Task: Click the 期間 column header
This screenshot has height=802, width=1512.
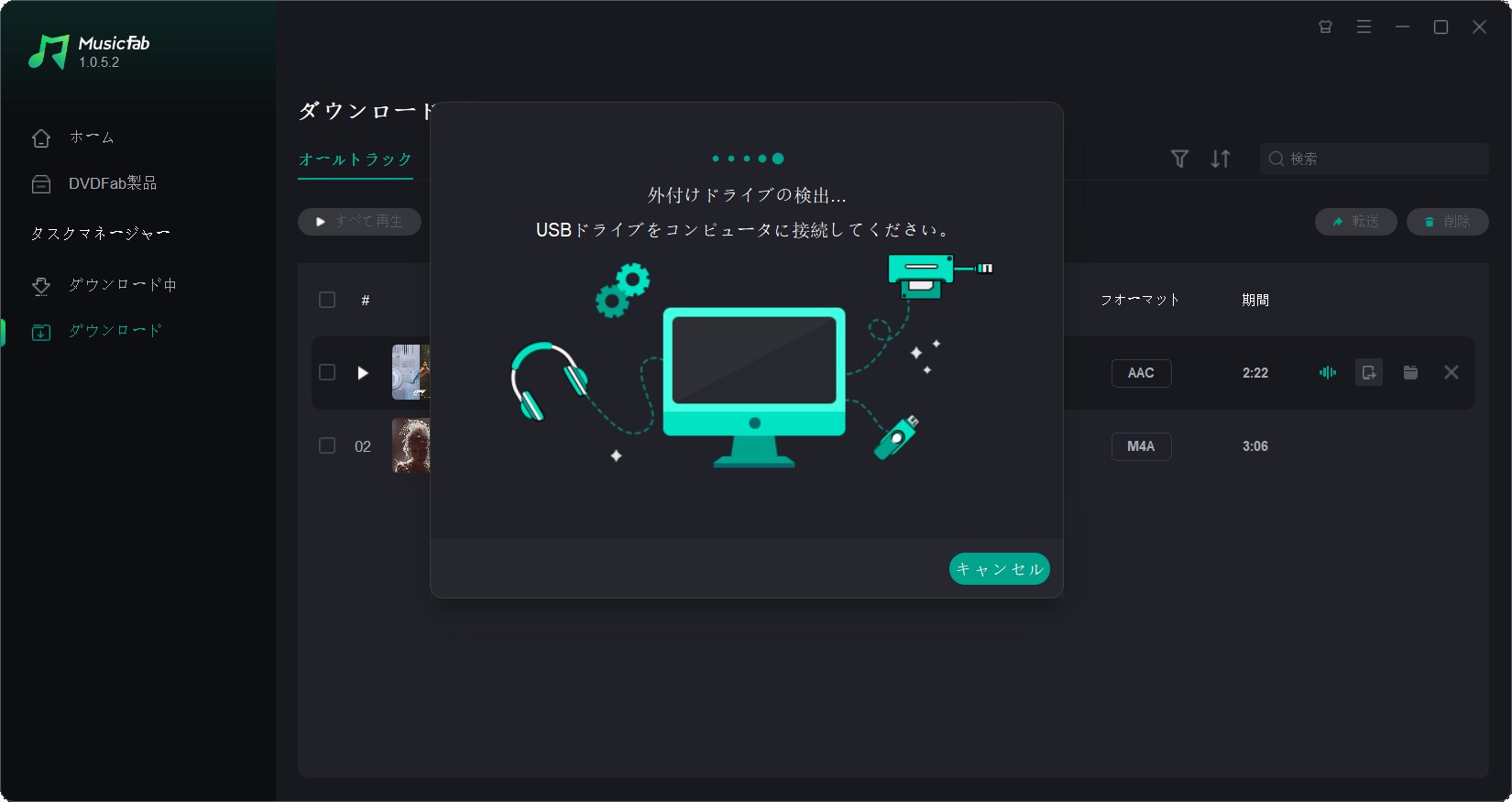Action: [1255, 300]
